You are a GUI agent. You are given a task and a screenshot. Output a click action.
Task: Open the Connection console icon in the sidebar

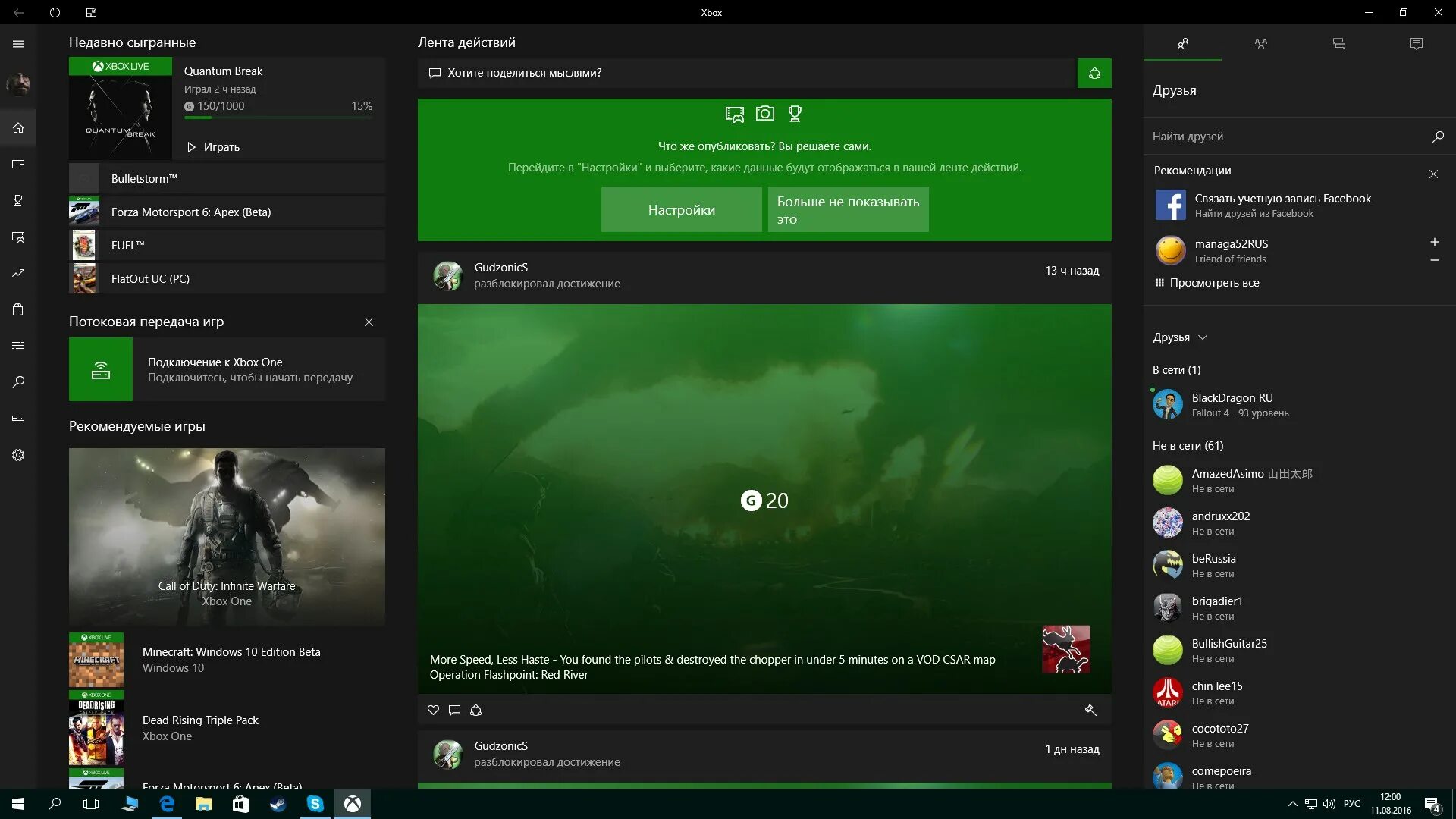(x=18, y=418)
